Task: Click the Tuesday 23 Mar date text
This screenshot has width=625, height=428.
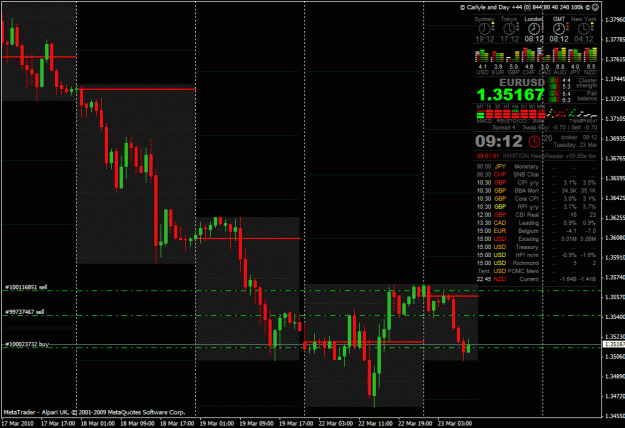Action: pos(575,145)
